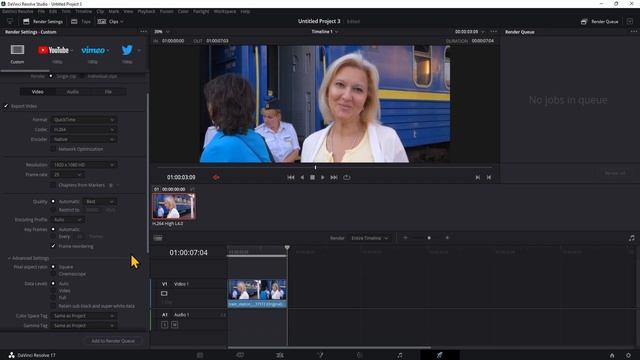The image size is (640, 360).
Task: Click the red bypass icon left of transport
Action: coord(216,178)
